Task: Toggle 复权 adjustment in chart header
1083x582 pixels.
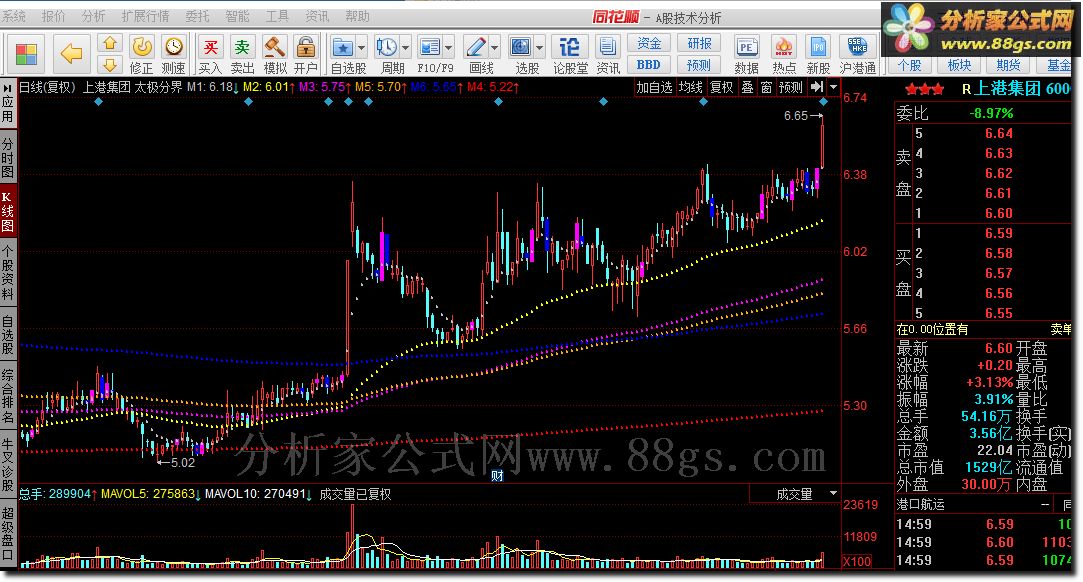Action: (722, 87)
